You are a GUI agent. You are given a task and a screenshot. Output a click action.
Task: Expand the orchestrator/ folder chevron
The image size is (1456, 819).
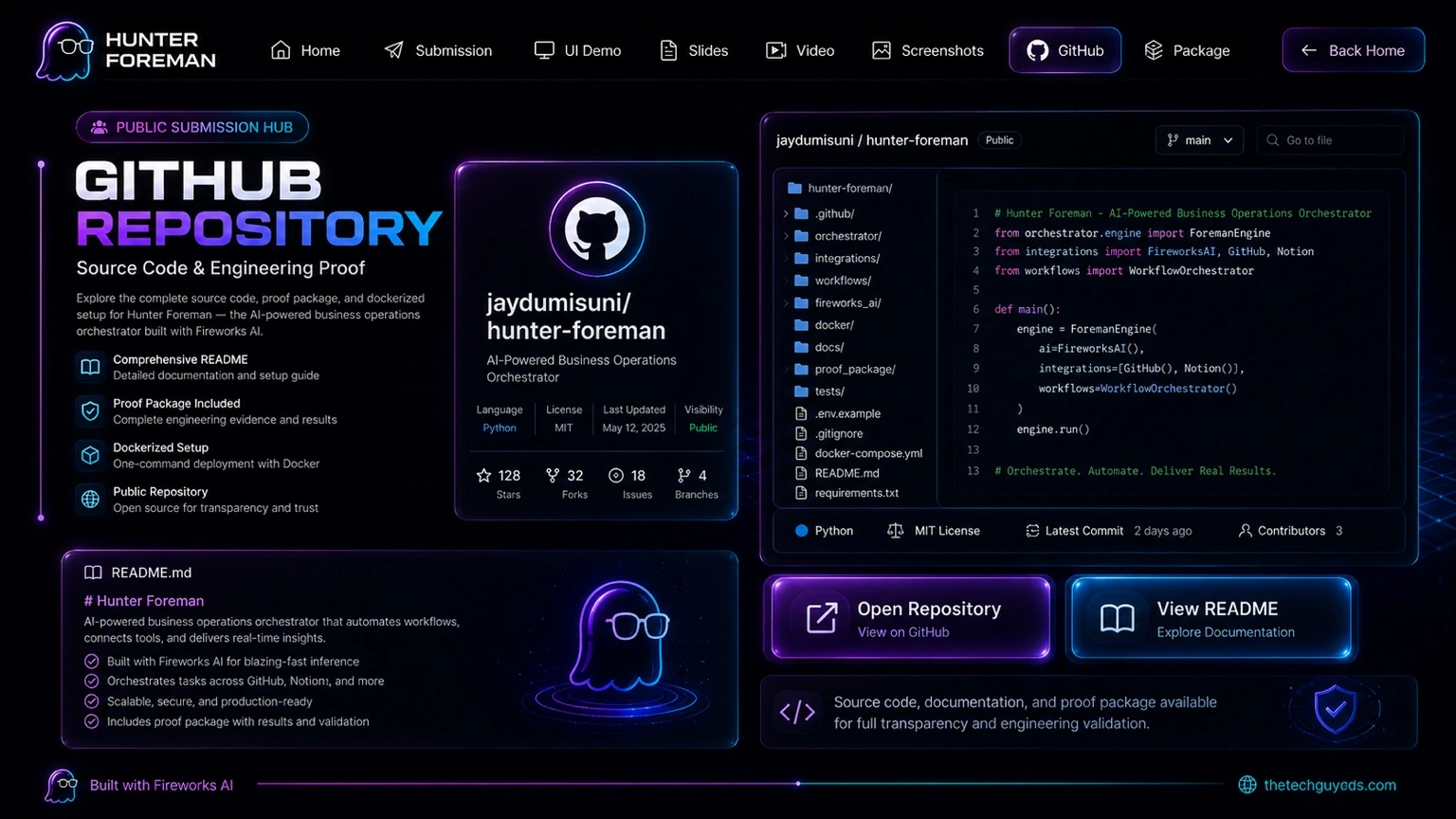coord(786,236)
